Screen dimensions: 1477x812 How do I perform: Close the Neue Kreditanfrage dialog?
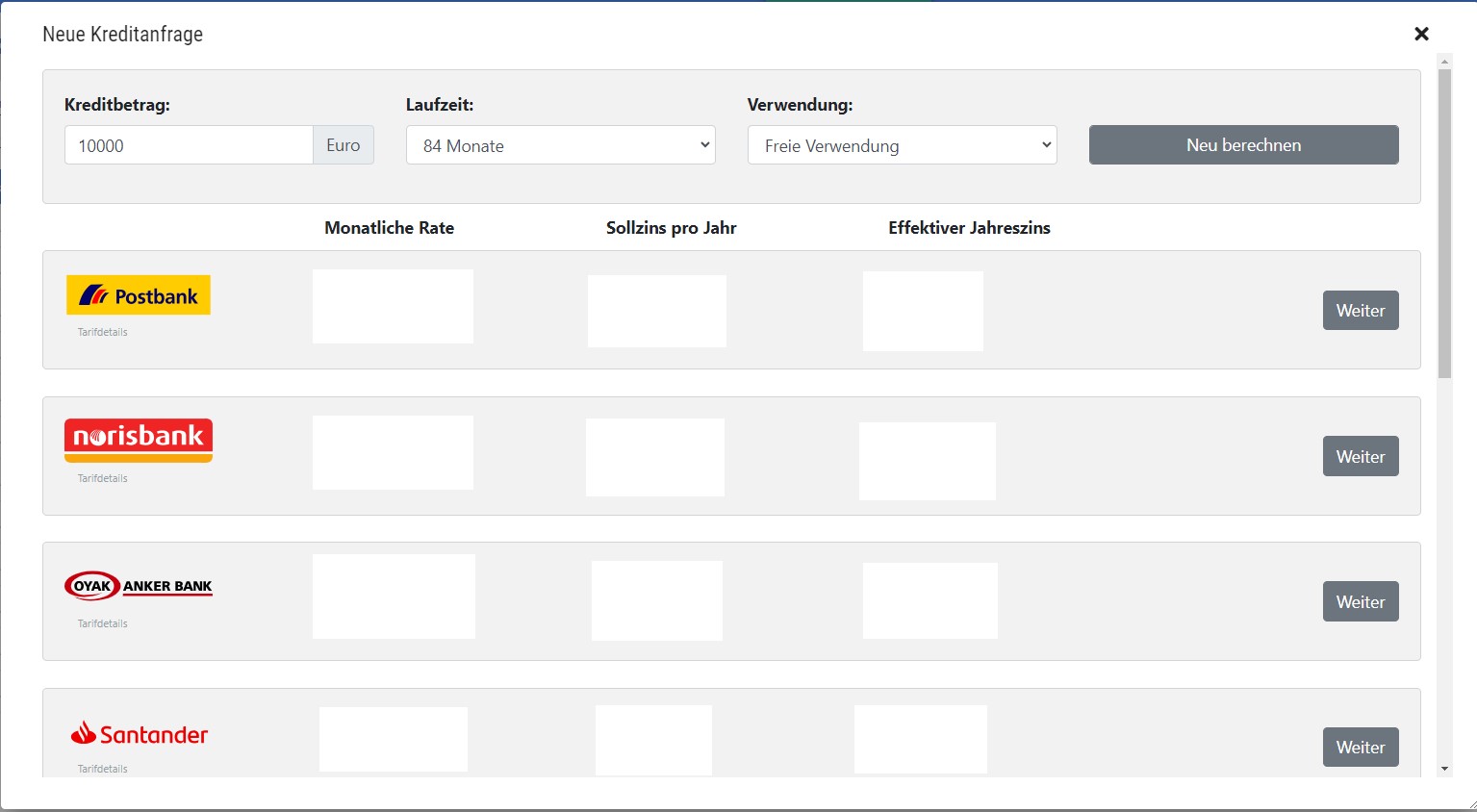pos(1421,34)
